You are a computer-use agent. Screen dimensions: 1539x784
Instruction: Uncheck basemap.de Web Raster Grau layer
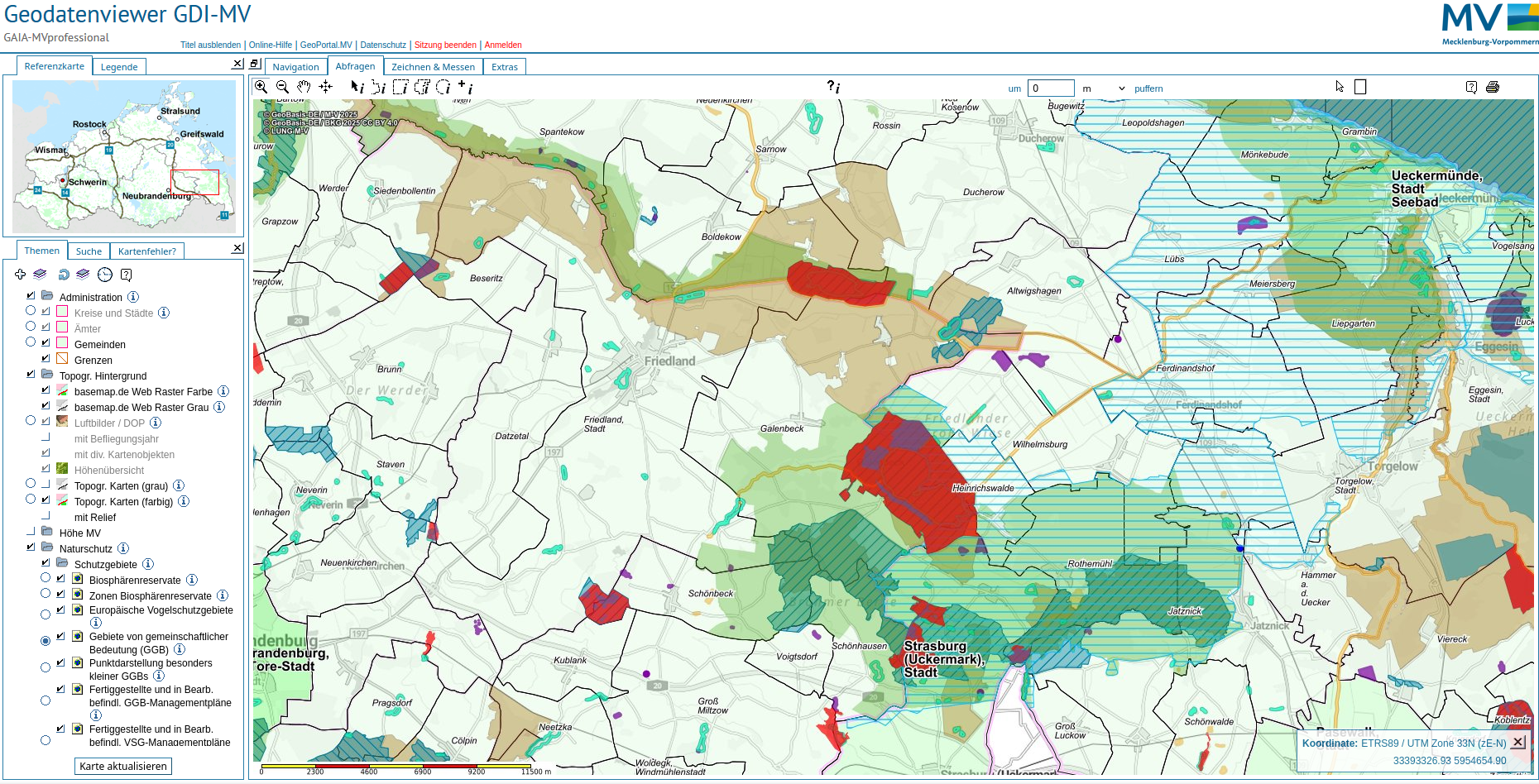46,406
